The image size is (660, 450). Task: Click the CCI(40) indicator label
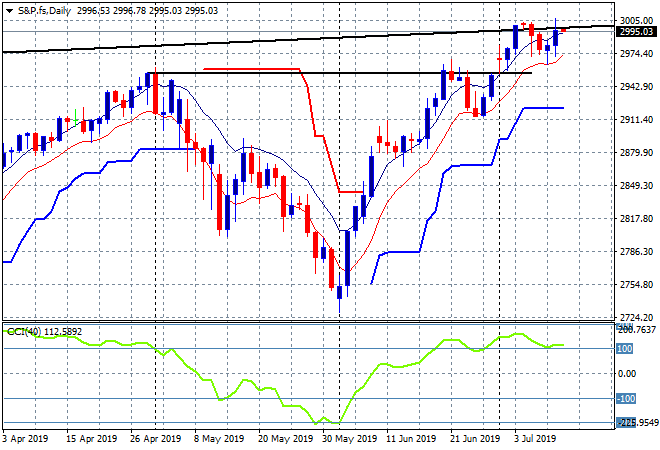(x=24, y=332)
